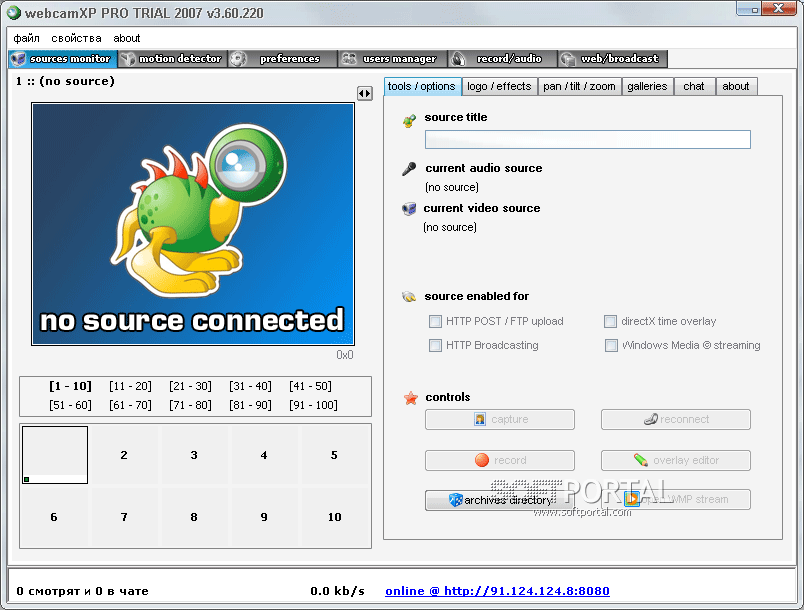Select source range [81 - 90]
This screenshot has height=610, width=804.
click(250, 405)
